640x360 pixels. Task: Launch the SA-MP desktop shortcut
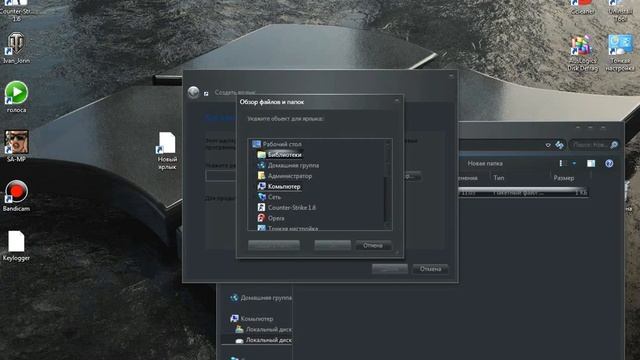(x=16, y=146)
